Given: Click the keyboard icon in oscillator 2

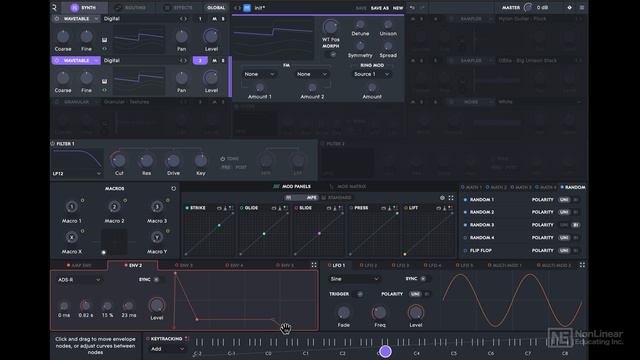Looking at the screenshot, I should coord(104,82).
